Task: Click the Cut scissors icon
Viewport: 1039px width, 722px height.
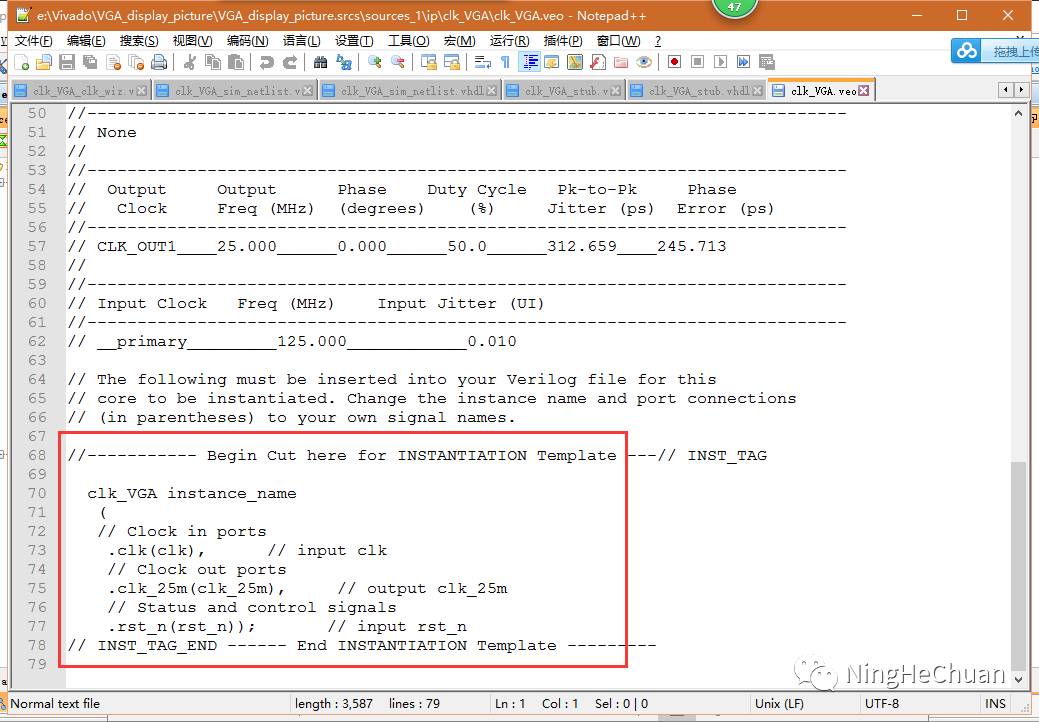Action: pyautogui.click(x=189, y=62)
